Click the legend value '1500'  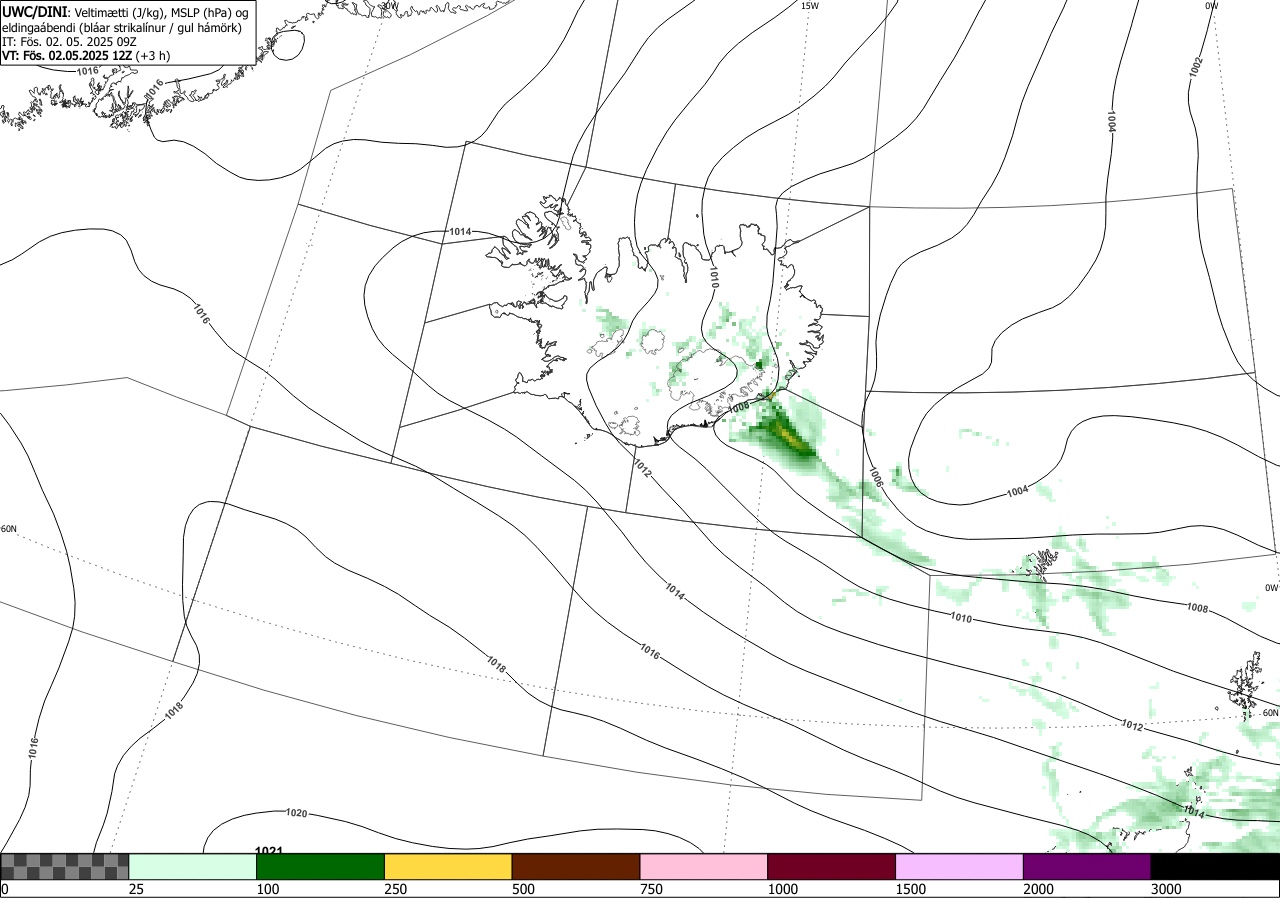(911, 889)
